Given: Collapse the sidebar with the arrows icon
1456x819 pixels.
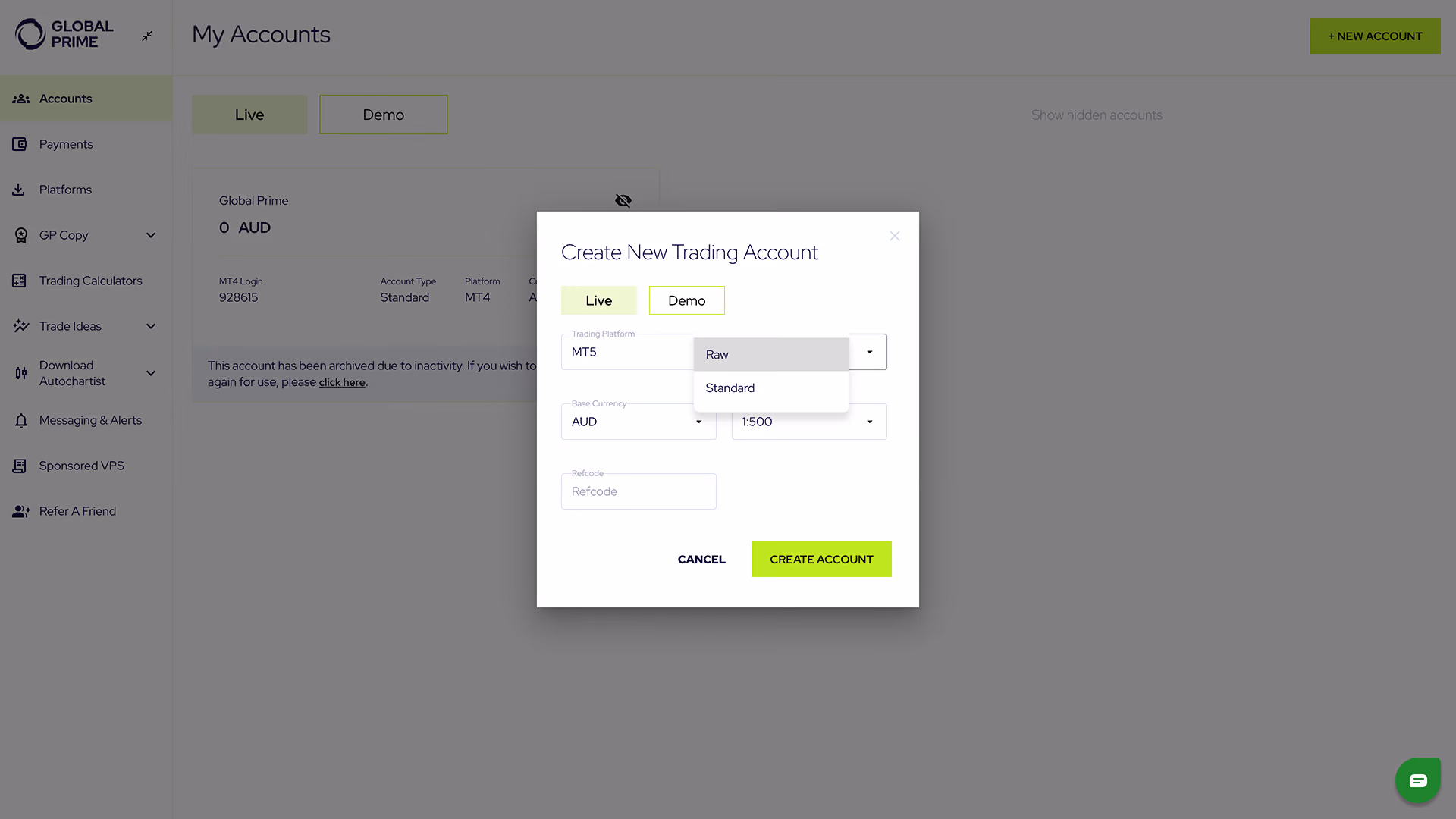Looking at the screenshot, I should click(147, 36).
